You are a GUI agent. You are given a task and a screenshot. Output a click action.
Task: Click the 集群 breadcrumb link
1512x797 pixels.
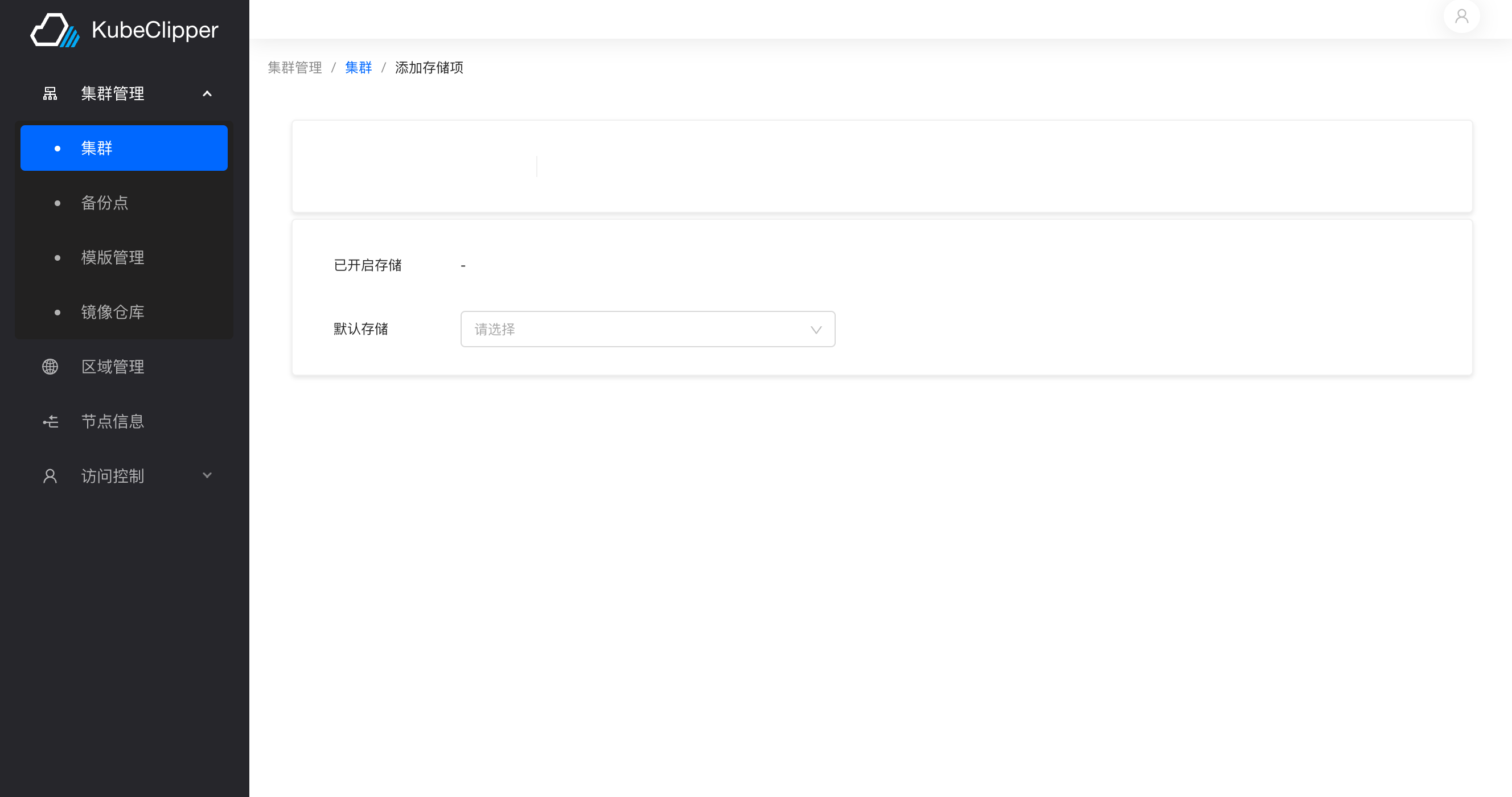(359, 68)
